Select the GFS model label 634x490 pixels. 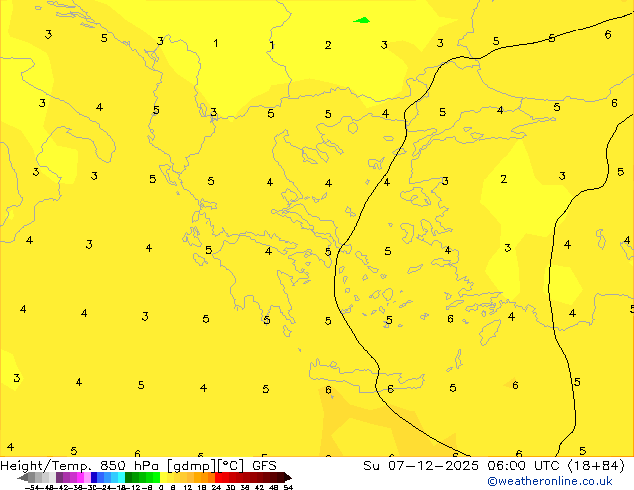coord(264,465)
